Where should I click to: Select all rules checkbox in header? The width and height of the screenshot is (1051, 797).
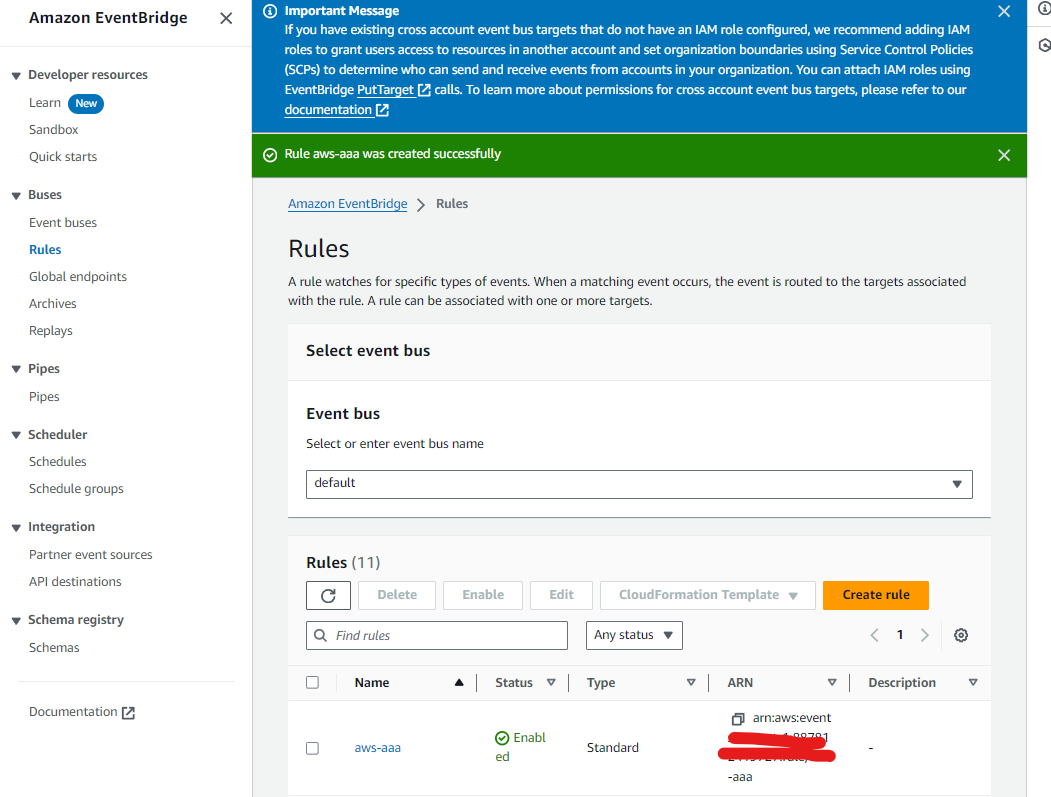click(312, 682)
